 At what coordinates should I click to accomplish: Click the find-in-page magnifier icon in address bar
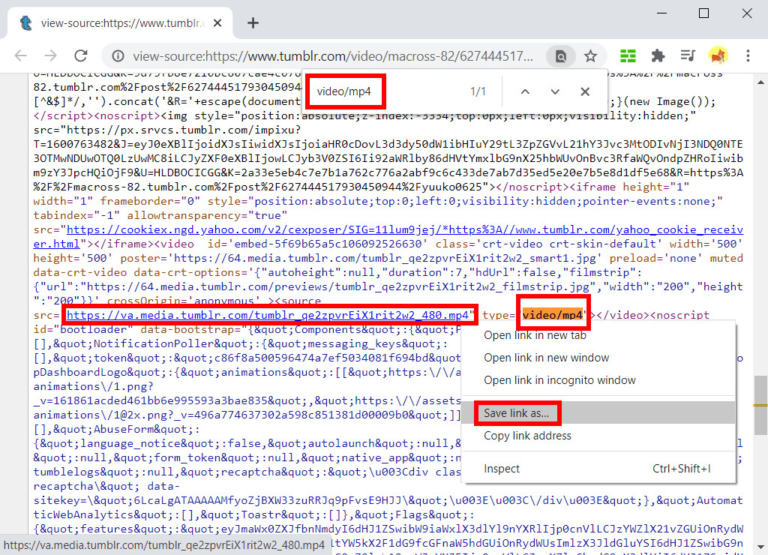(561, 56)
